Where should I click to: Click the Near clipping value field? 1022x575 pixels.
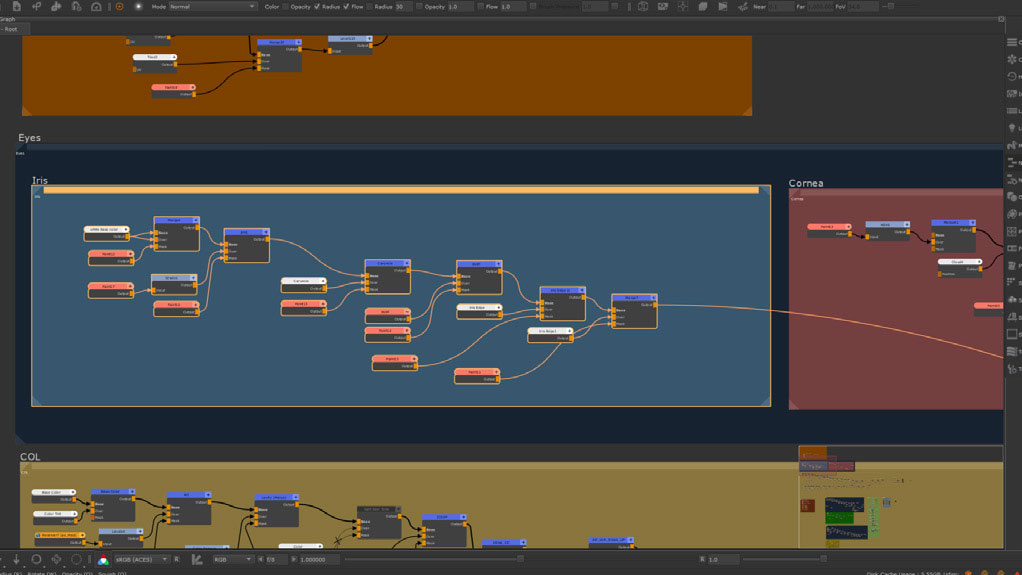click(x=781, y=7)
